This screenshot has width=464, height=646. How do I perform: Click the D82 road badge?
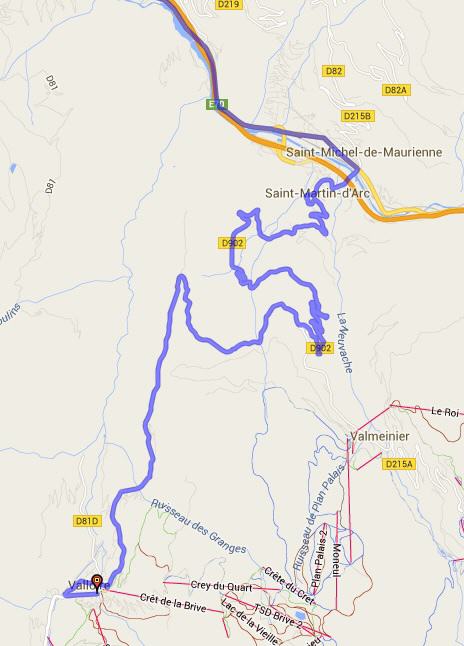coord(333,71)
